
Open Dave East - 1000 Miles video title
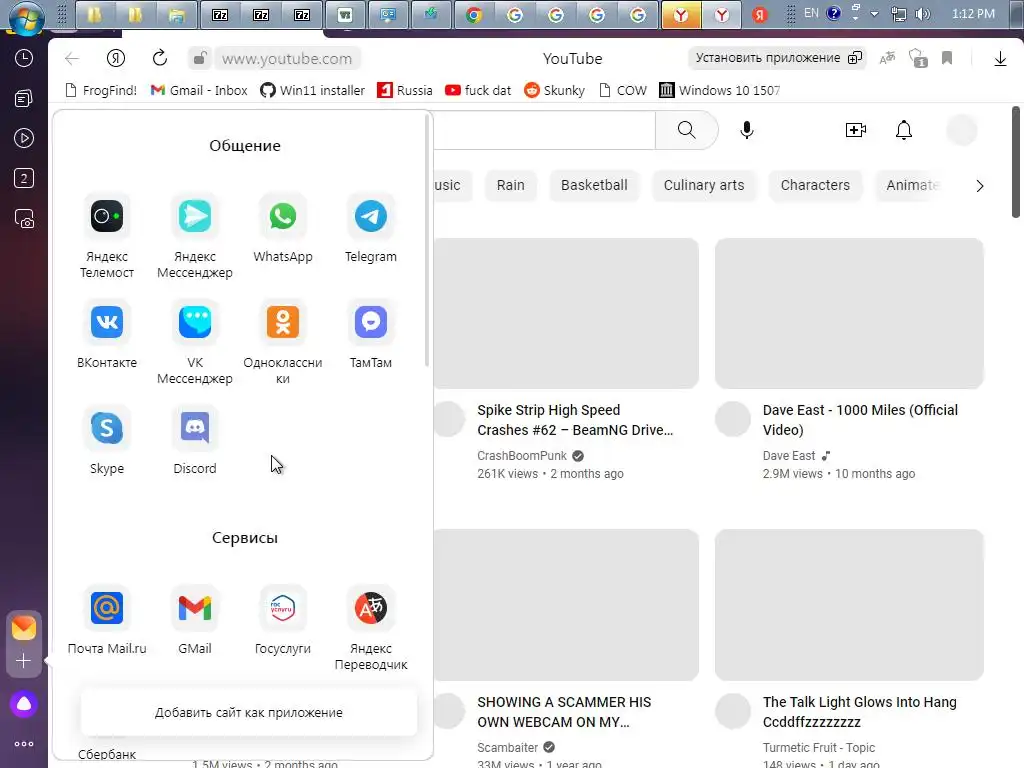pos(860,420)
